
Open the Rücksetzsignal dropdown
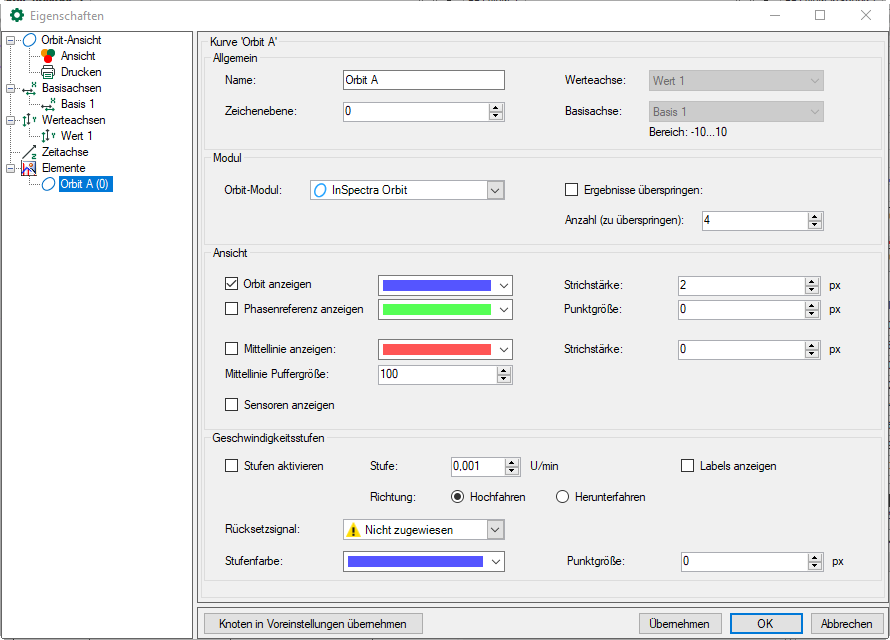click(495, 530)
